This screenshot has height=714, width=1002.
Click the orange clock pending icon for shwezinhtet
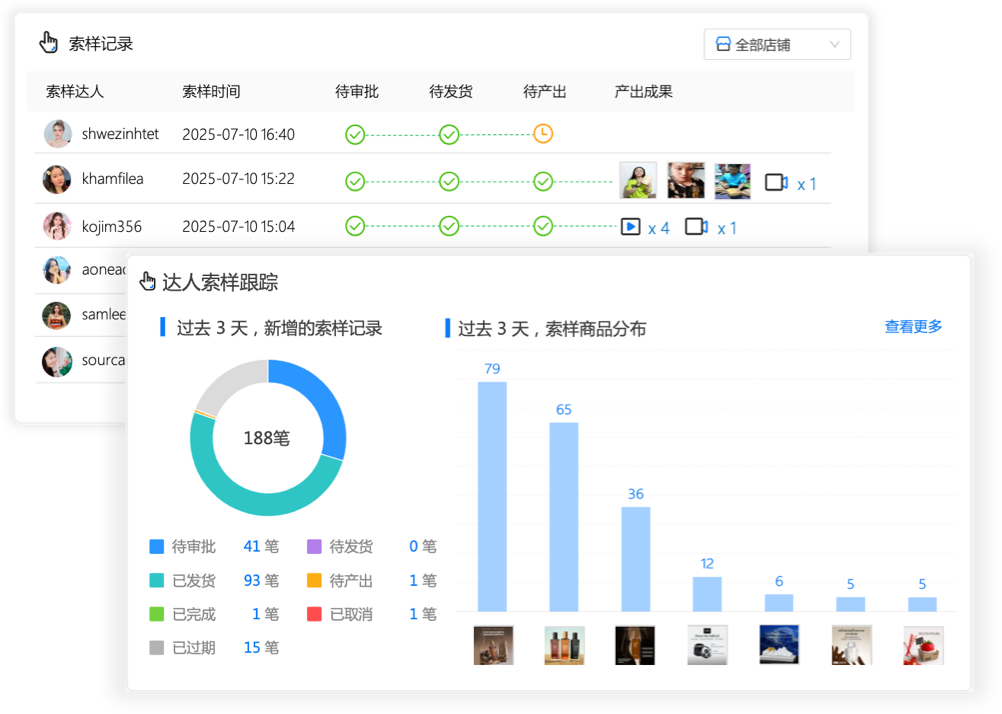coord(543,134)
